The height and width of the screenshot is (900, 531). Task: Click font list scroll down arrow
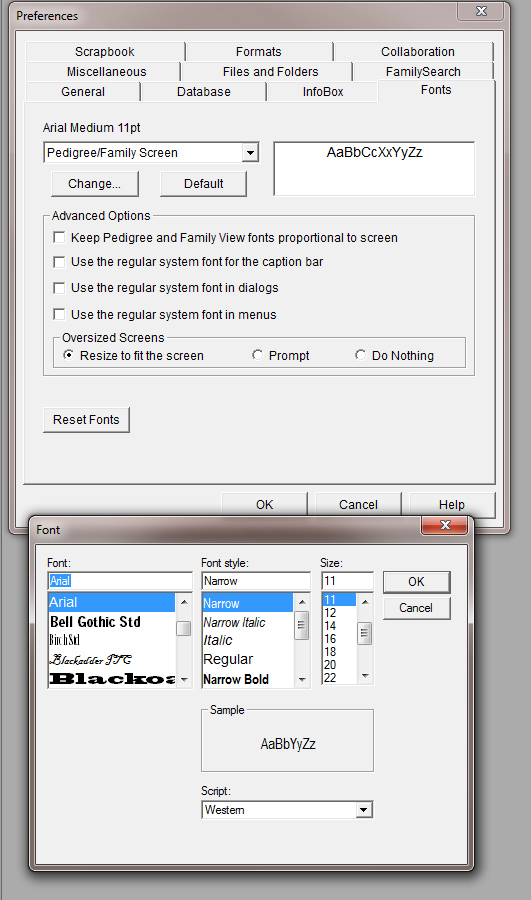coord(184,679)
